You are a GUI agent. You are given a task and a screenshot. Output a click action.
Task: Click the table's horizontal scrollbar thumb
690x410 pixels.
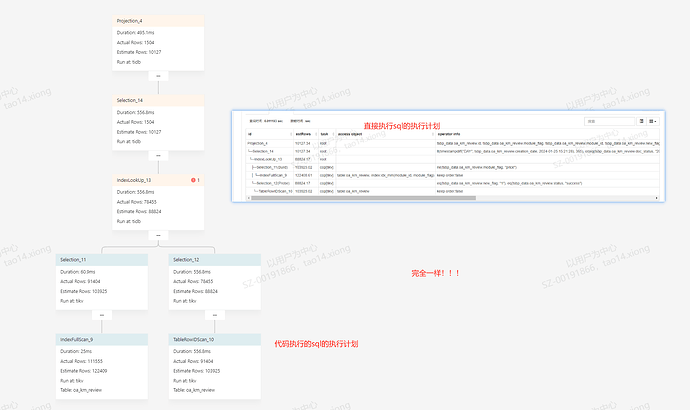[363, 198]
